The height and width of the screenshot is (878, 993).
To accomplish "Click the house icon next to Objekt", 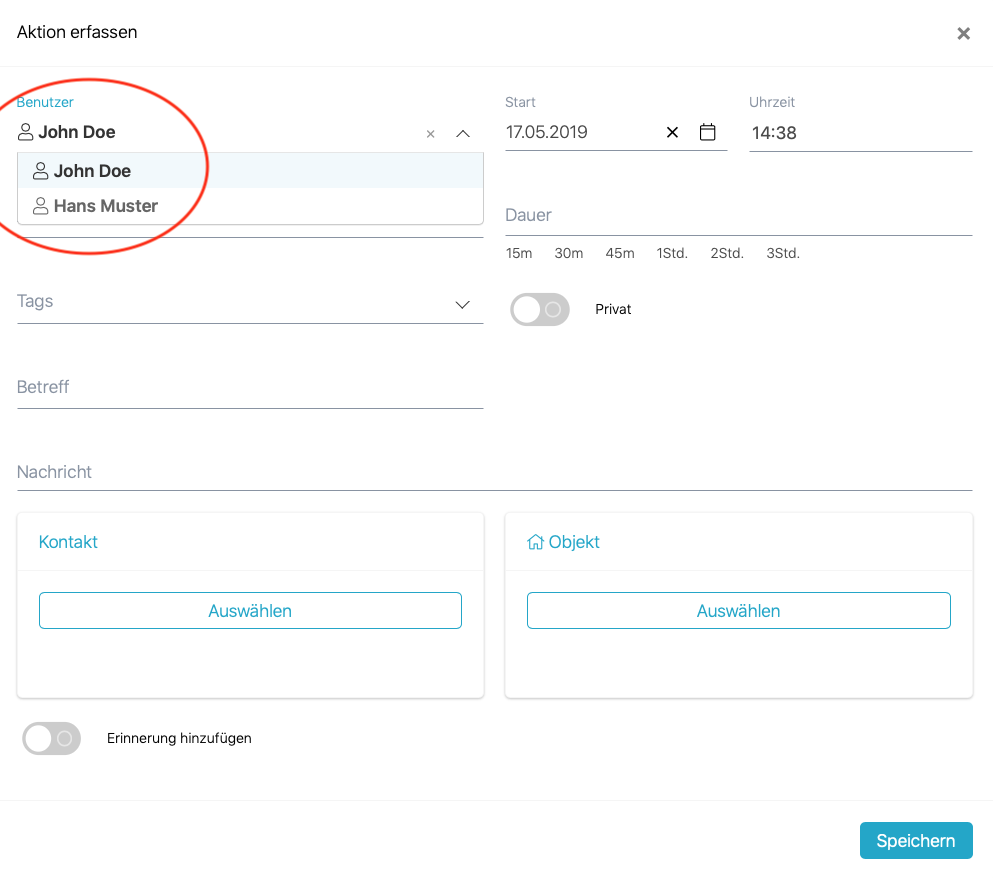I will [x=535, y=543].
